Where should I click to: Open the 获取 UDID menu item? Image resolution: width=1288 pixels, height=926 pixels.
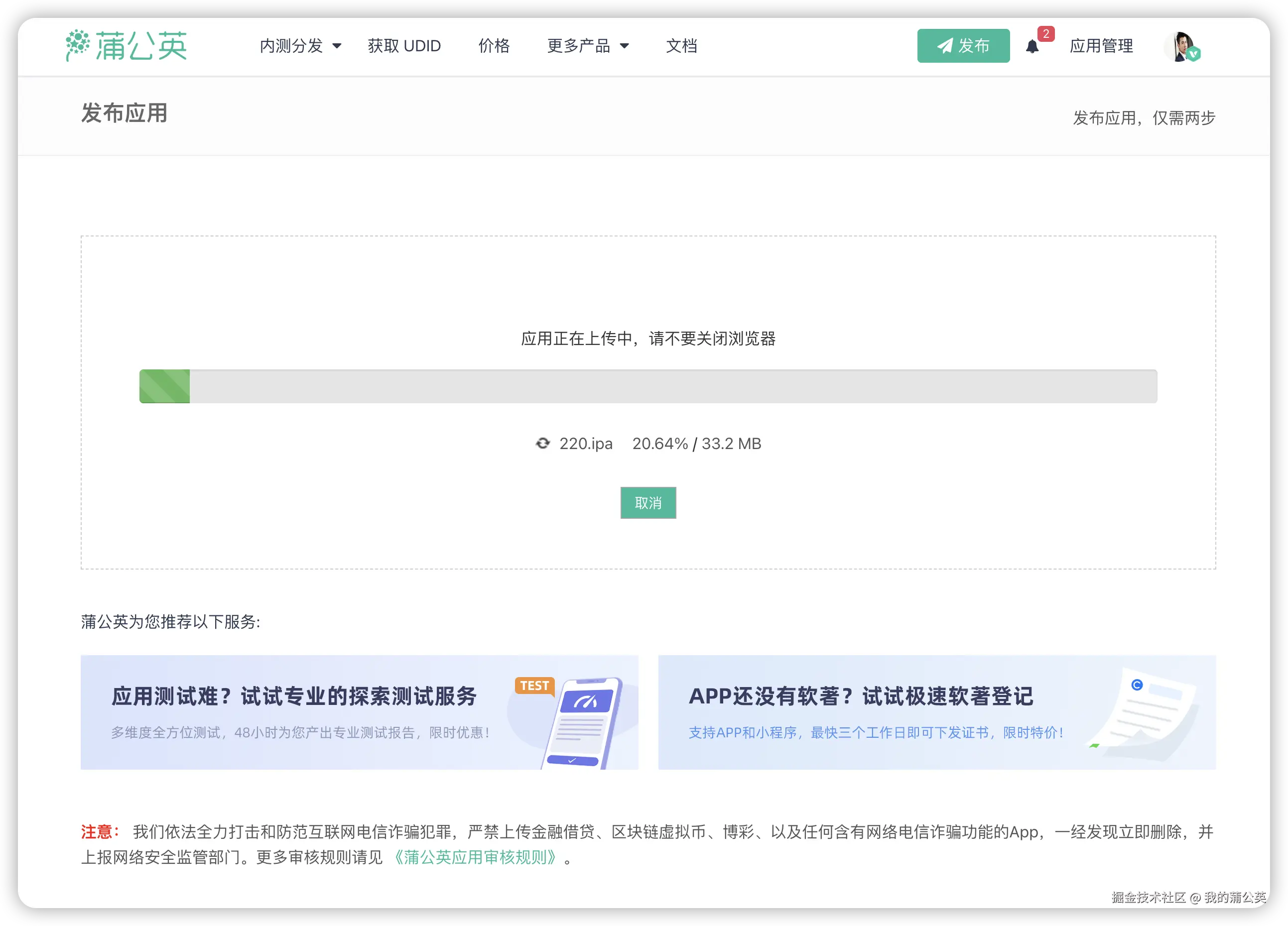(404, 46)
